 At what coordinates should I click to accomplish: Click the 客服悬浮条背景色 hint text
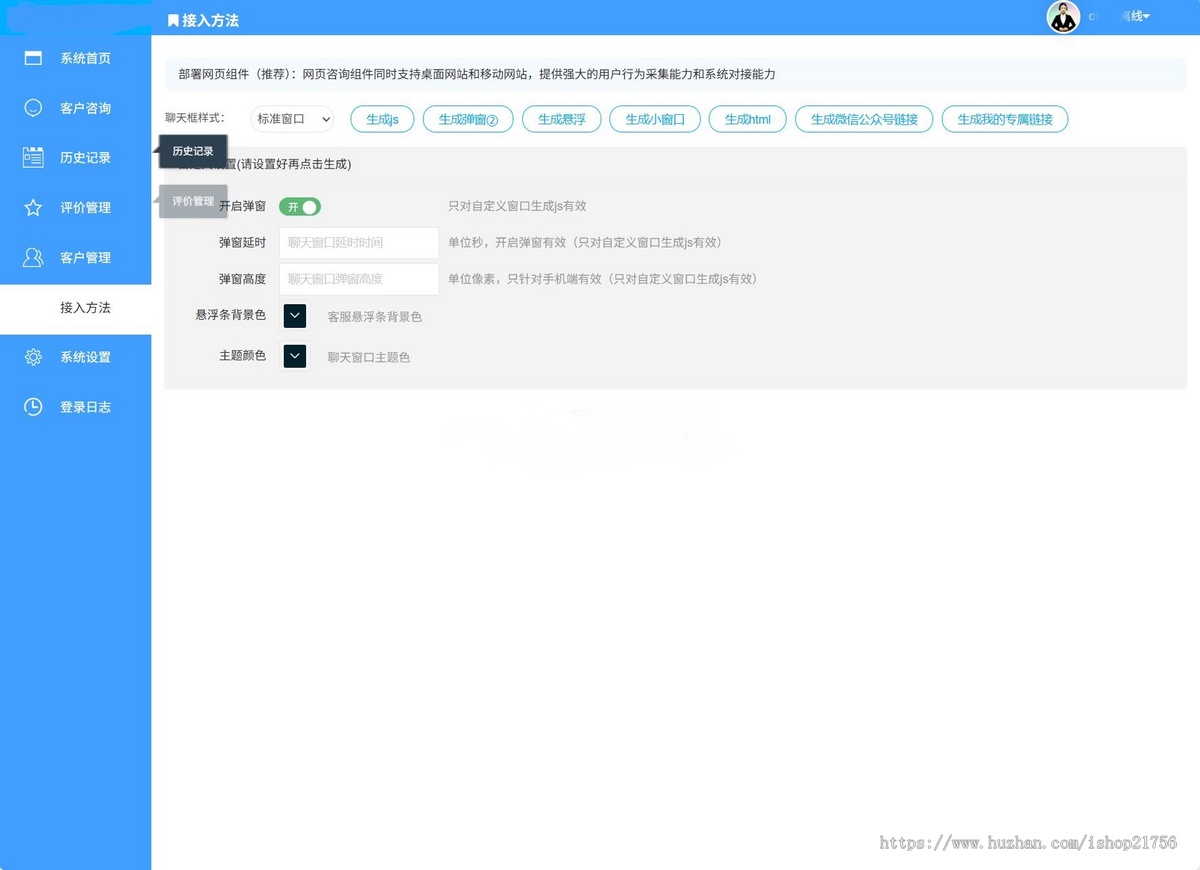pos(375,317)
